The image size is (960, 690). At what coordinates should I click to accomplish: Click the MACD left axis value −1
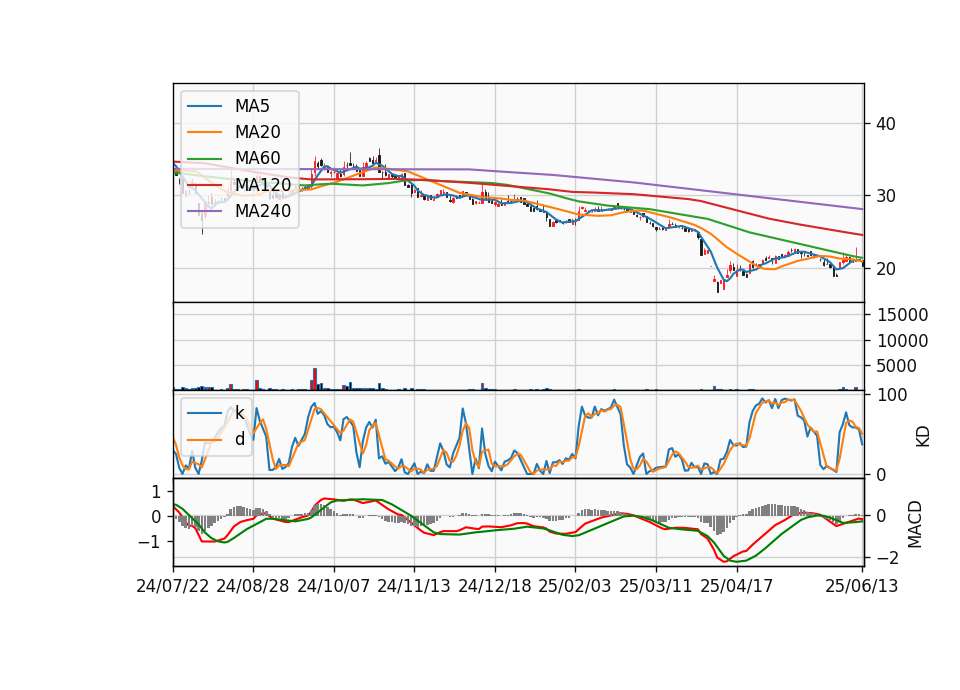point(151,542)
